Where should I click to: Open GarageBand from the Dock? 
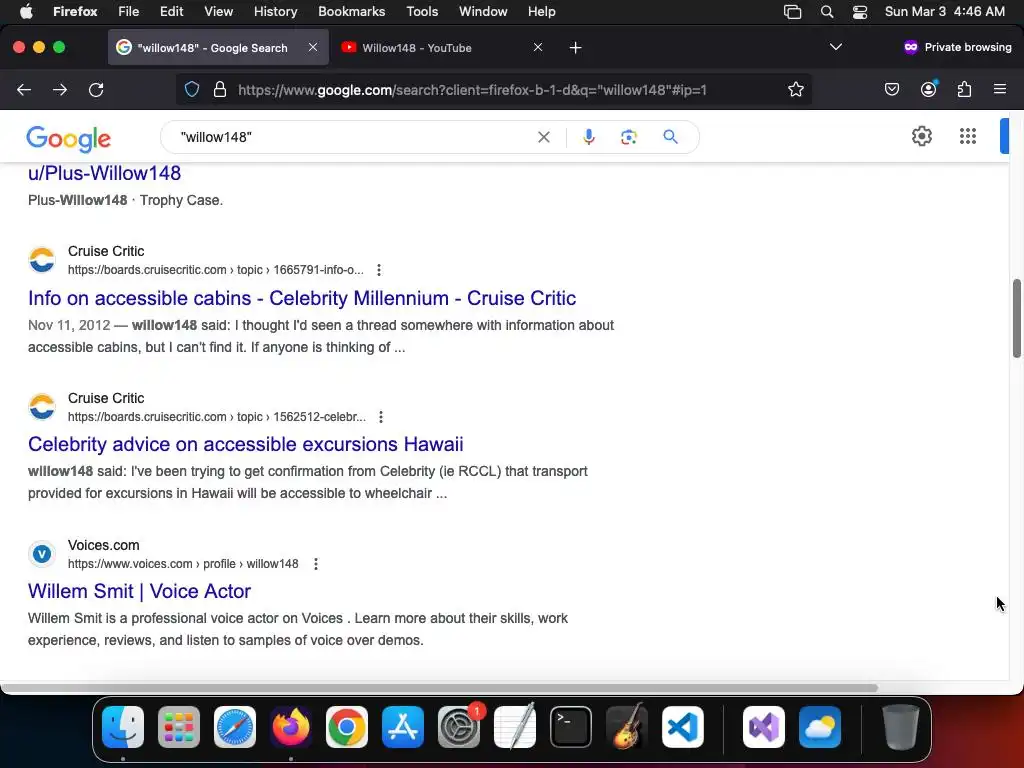click(627, 727)
